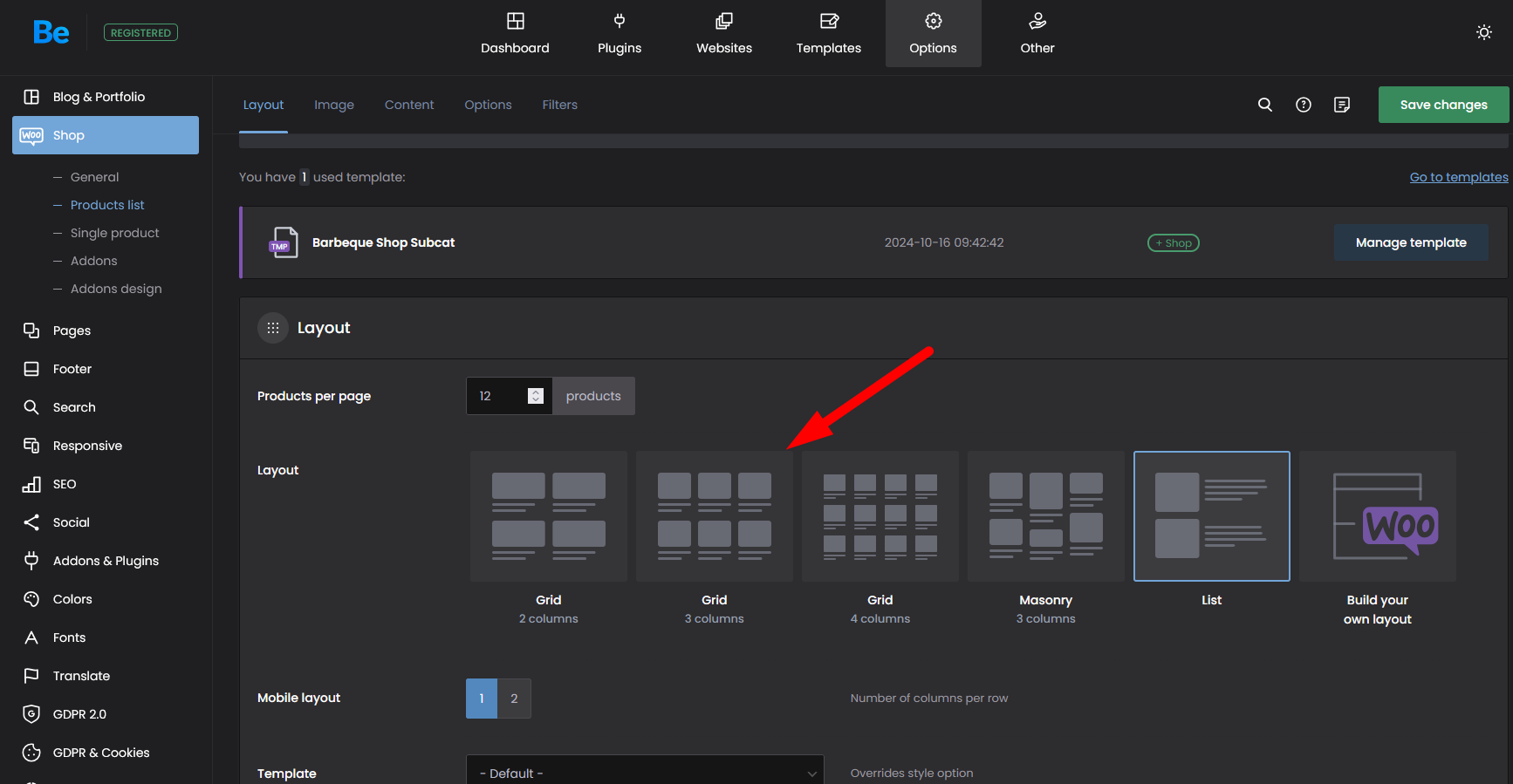Open the help question mark icon
Viewport: 1513px width, 784px height.
1304,105
